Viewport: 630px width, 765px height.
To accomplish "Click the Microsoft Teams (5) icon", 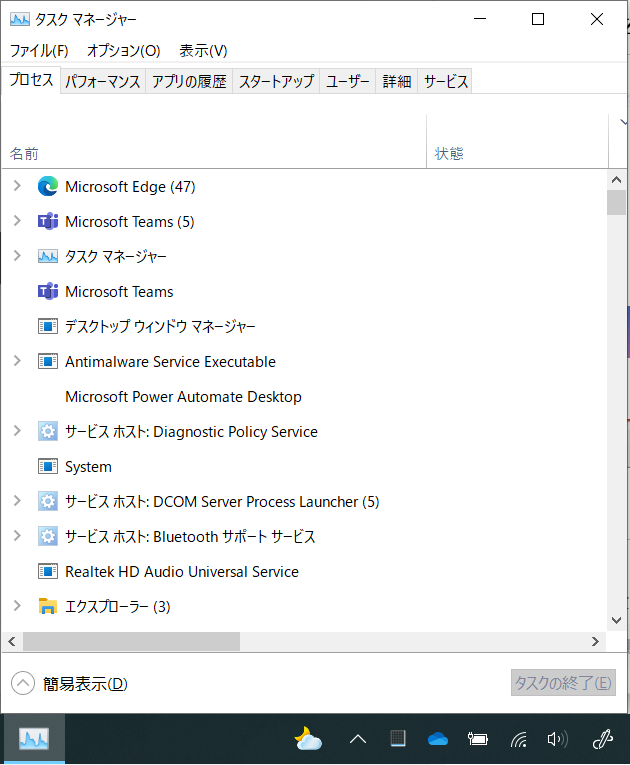I will 48,221.
